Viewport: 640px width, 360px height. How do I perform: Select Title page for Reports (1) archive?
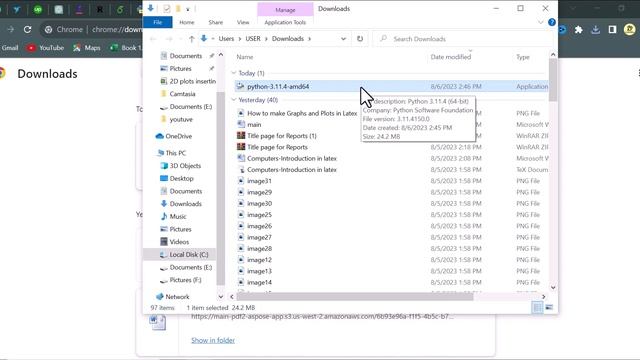point(282,136)
